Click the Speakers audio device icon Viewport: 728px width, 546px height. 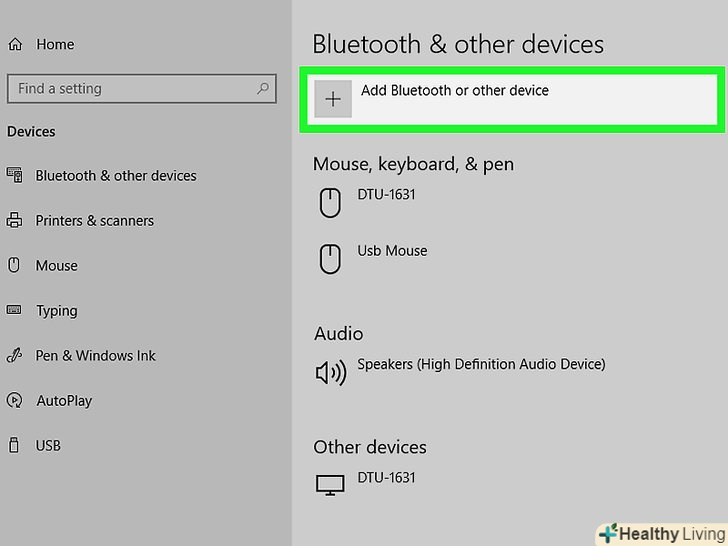pos(330,373)
